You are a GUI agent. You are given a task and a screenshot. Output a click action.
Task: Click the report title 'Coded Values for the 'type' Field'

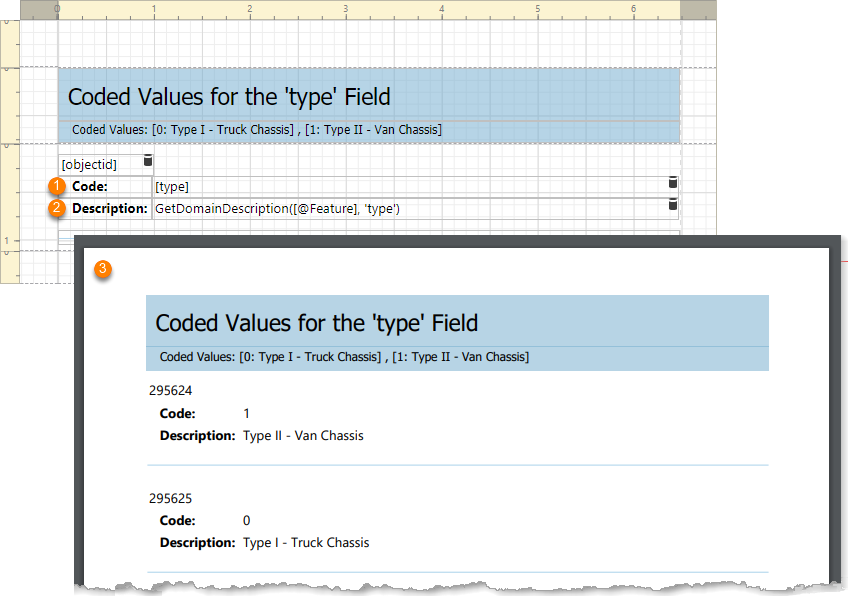pos(229,97)
